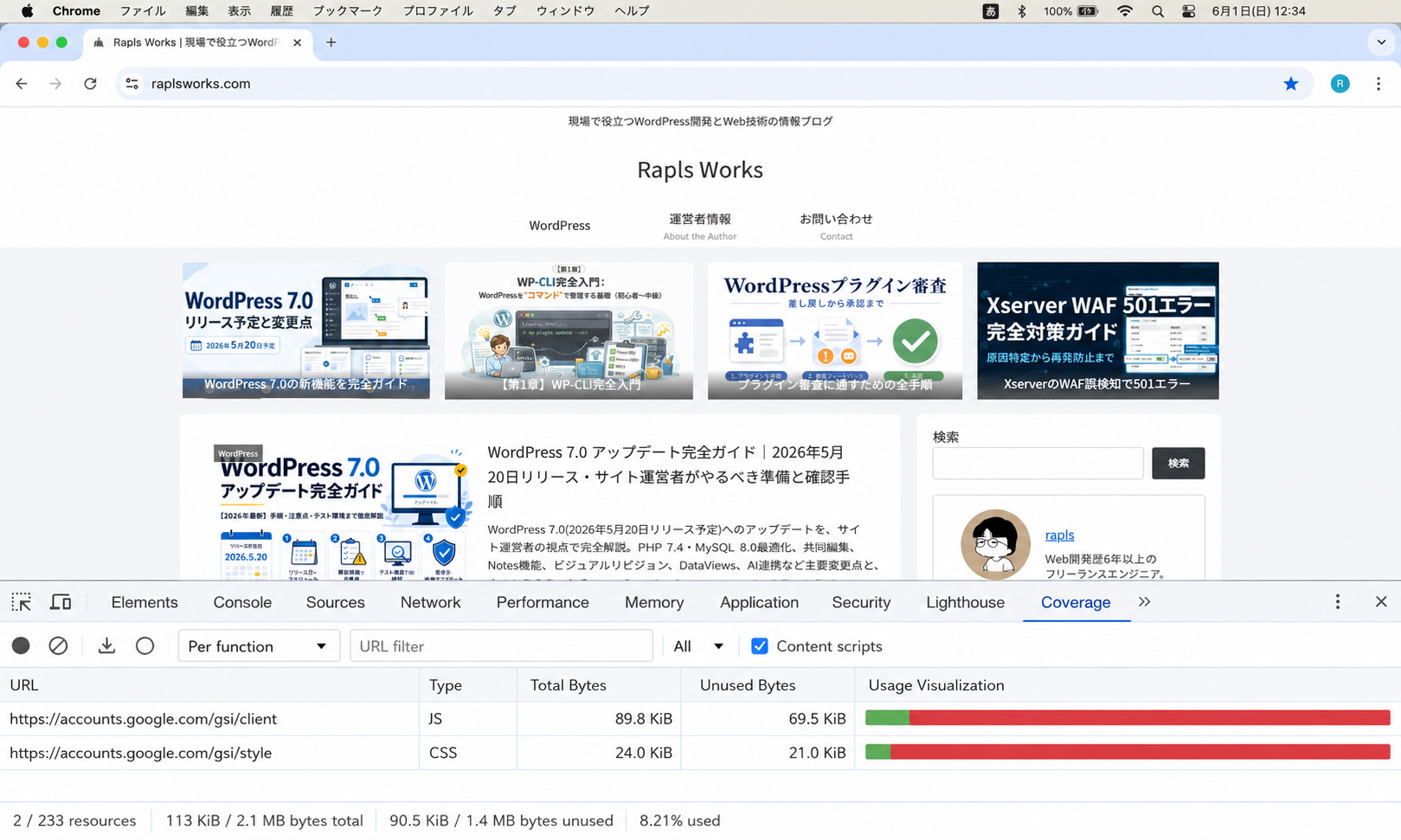
Task: Go back to the previous page
Action: (22, 84)
